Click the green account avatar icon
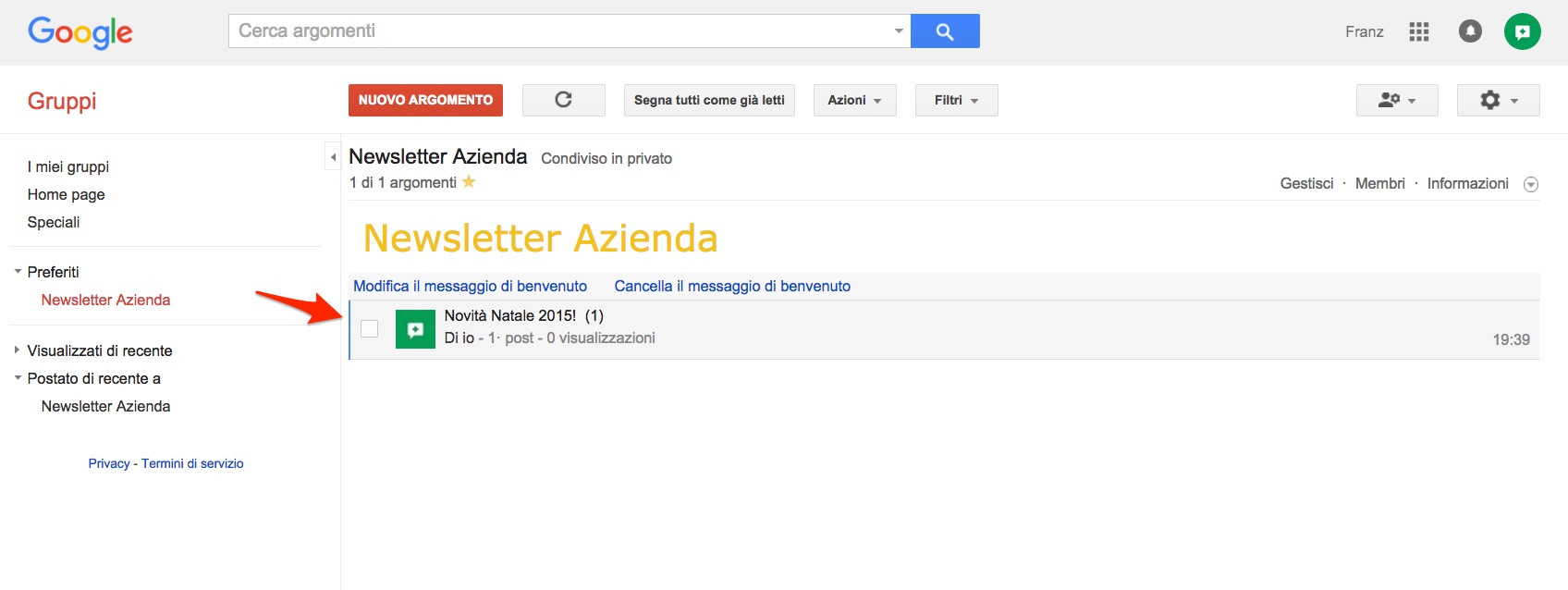 [x=1522, y=31]
